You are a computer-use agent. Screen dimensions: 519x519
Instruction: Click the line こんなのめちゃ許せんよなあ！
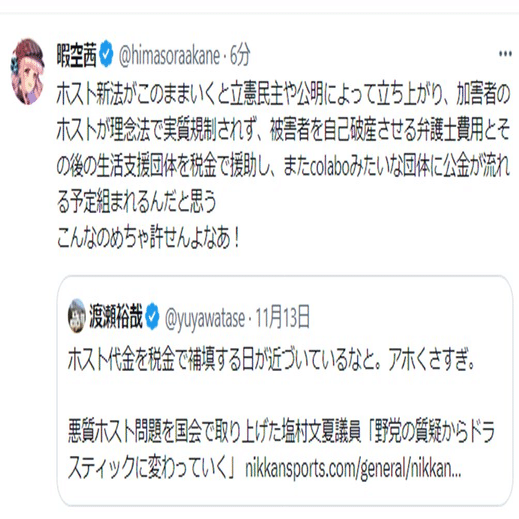[x=149, y=239]
